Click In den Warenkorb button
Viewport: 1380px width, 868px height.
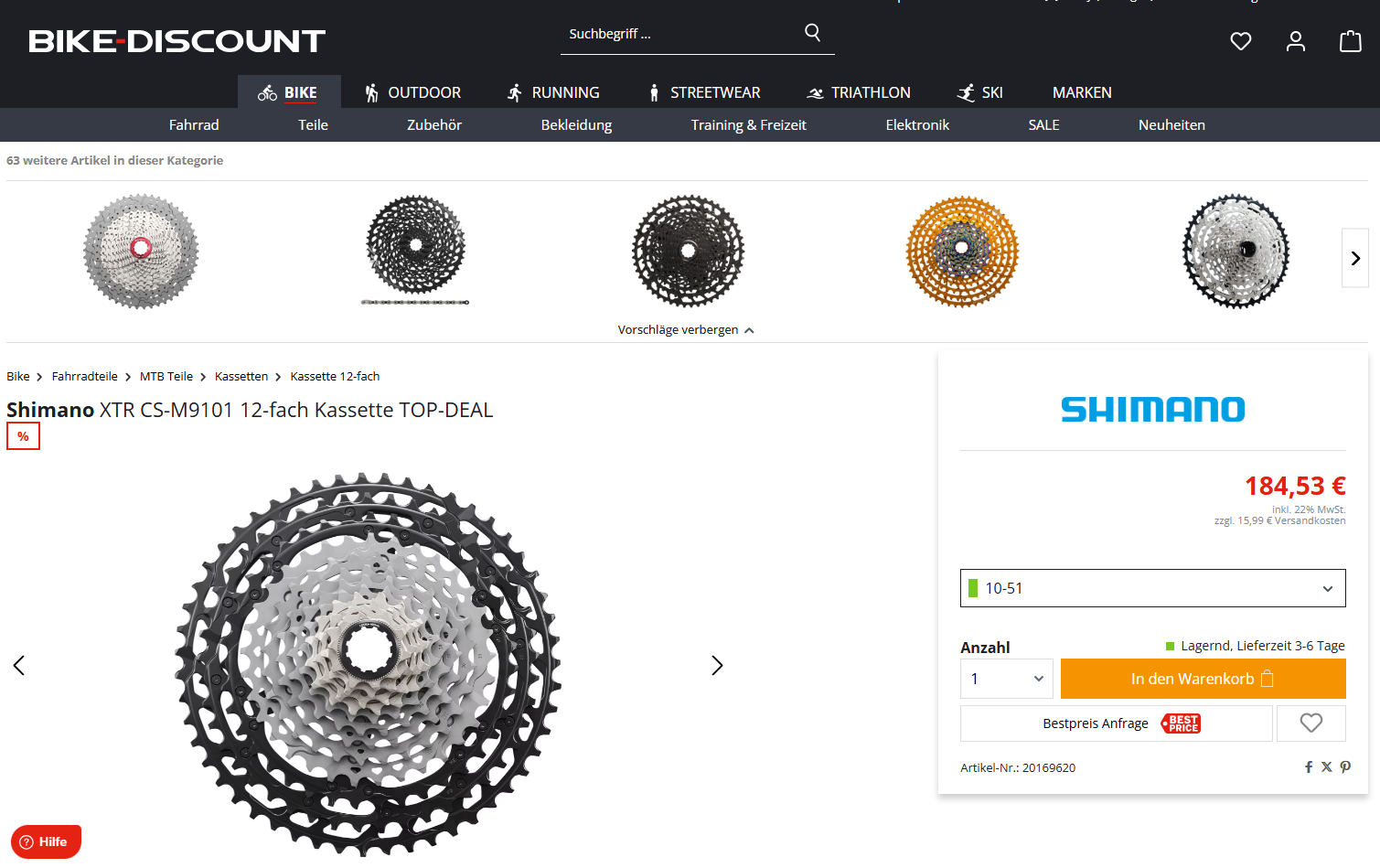(x=1203, y=679)
